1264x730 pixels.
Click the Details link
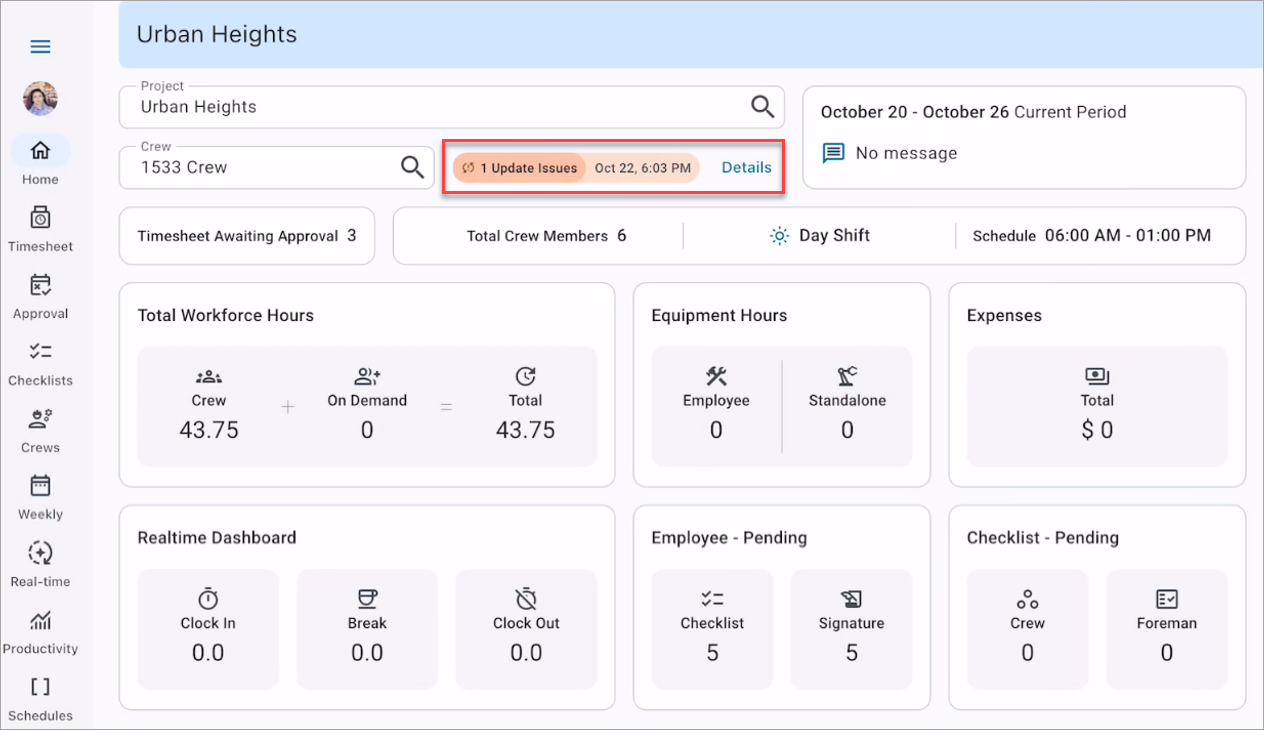pyautogui.click(x=746, y=168)
